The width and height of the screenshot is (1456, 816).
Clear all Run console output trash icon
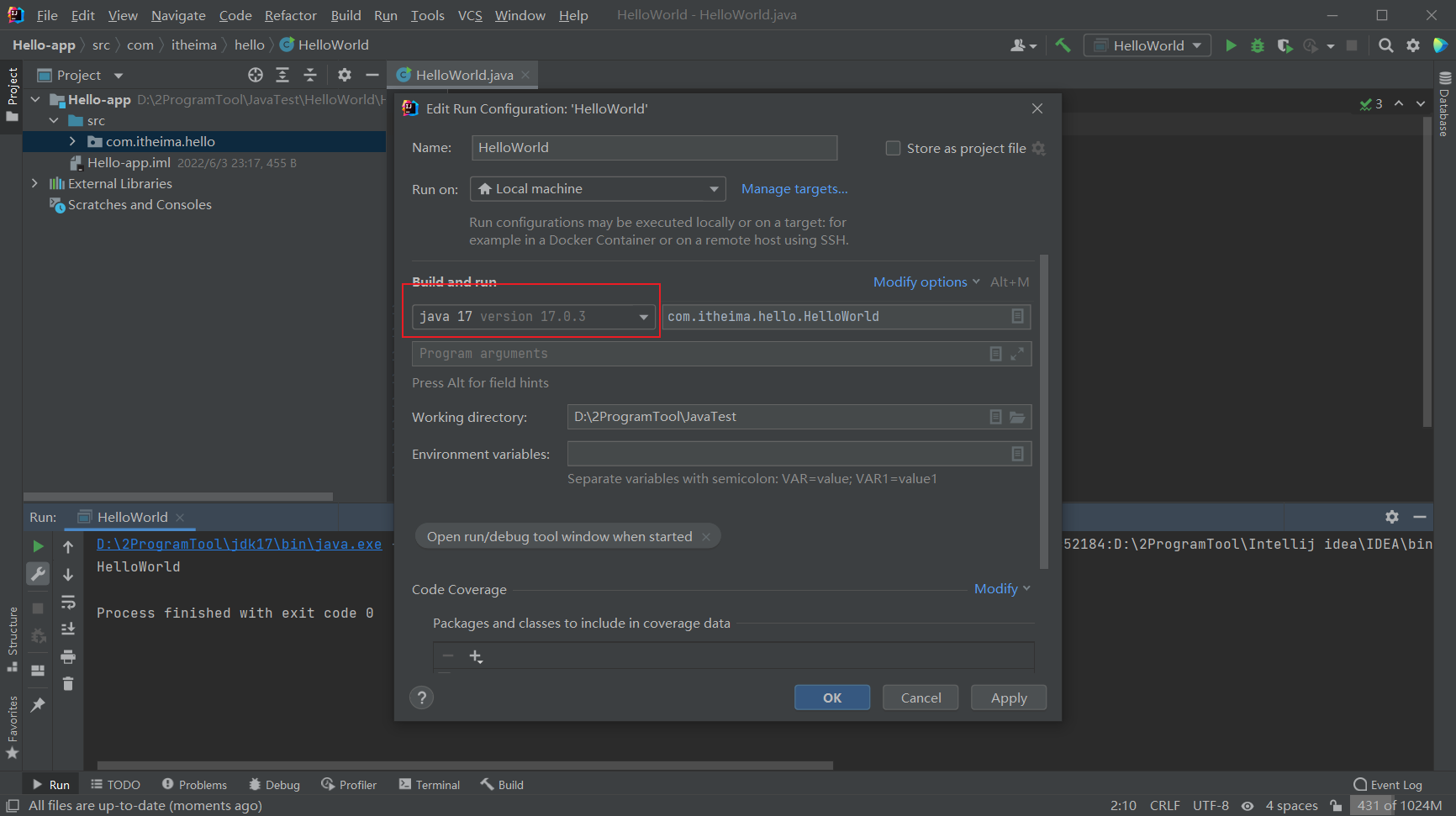point(68,684)
